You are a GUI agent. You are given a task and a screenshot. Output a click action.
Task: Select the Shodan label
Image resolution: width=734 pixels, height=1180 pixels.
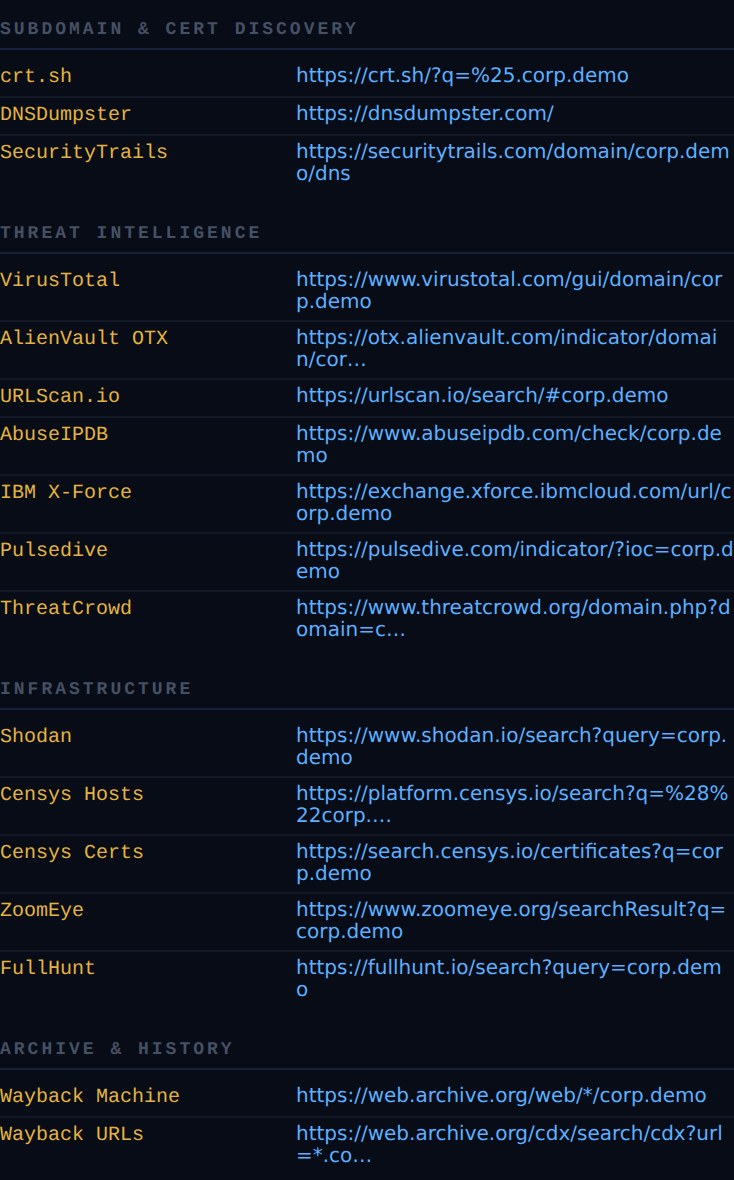click(x=36, y=736)
